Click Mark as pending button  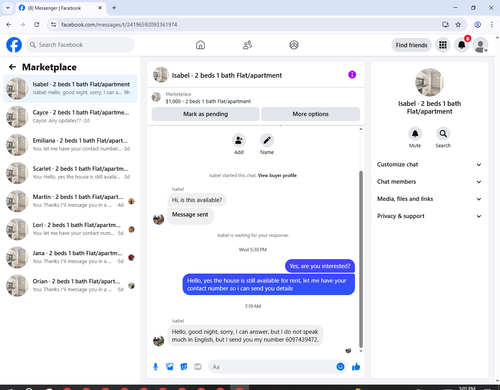coord(205,114)
